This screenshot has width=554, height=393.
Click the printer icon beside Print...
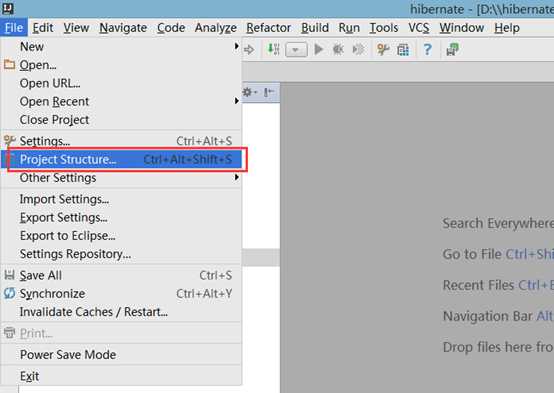10,333
